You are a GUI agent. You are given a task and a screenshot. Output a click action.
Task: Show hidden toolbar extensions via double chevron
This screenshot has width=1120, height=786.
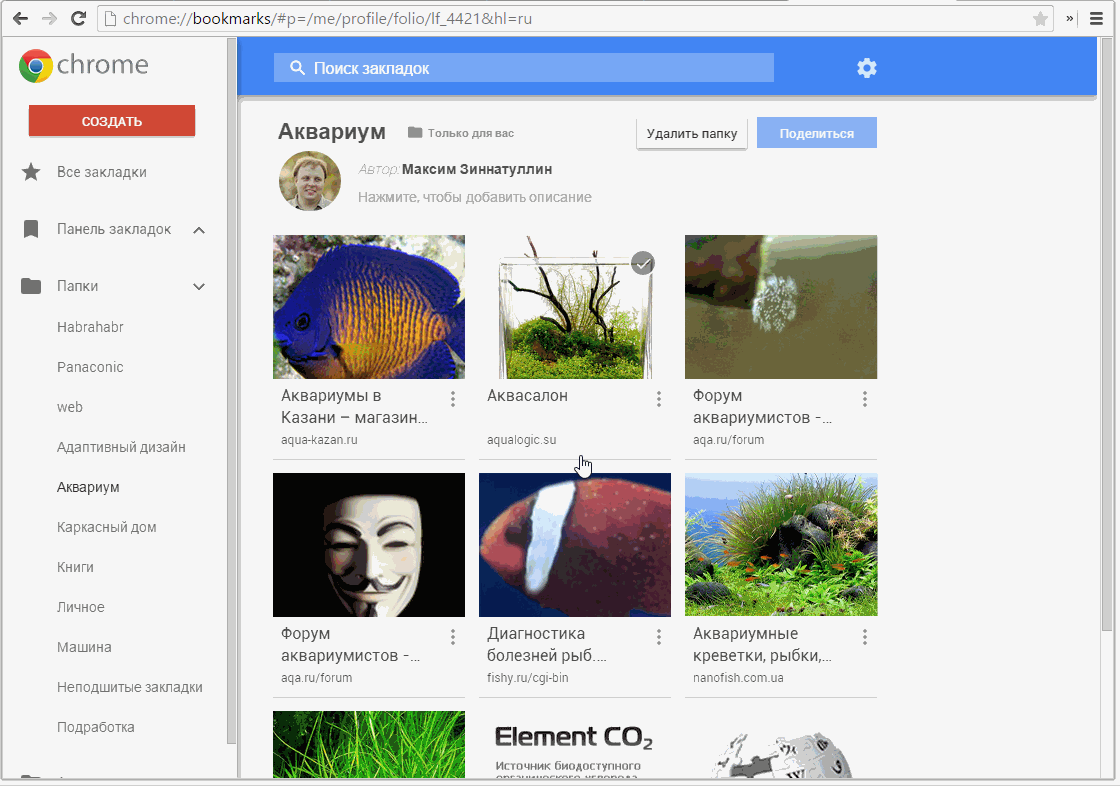(1070, 19)
